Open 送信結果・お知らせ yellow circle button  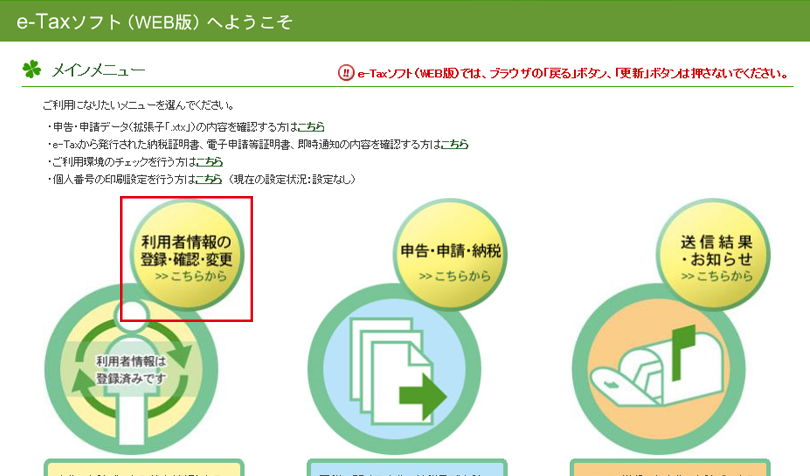coord(713,255)
